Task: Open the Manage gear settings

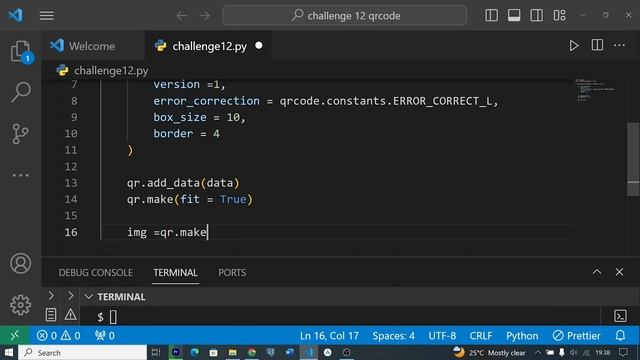Action: tap(20, 304)
